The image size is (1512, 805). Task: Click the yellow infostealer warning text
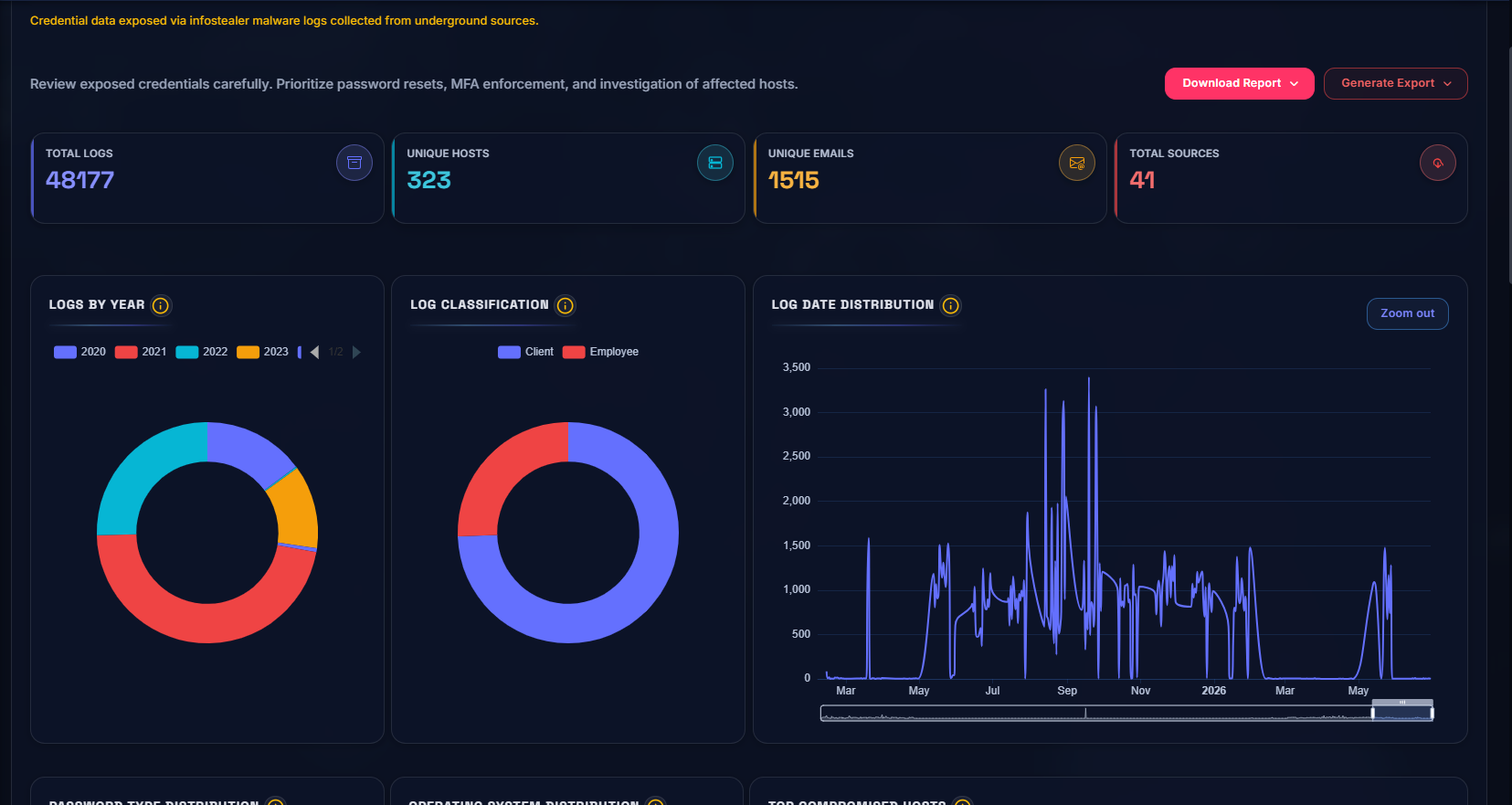(284, 20)
